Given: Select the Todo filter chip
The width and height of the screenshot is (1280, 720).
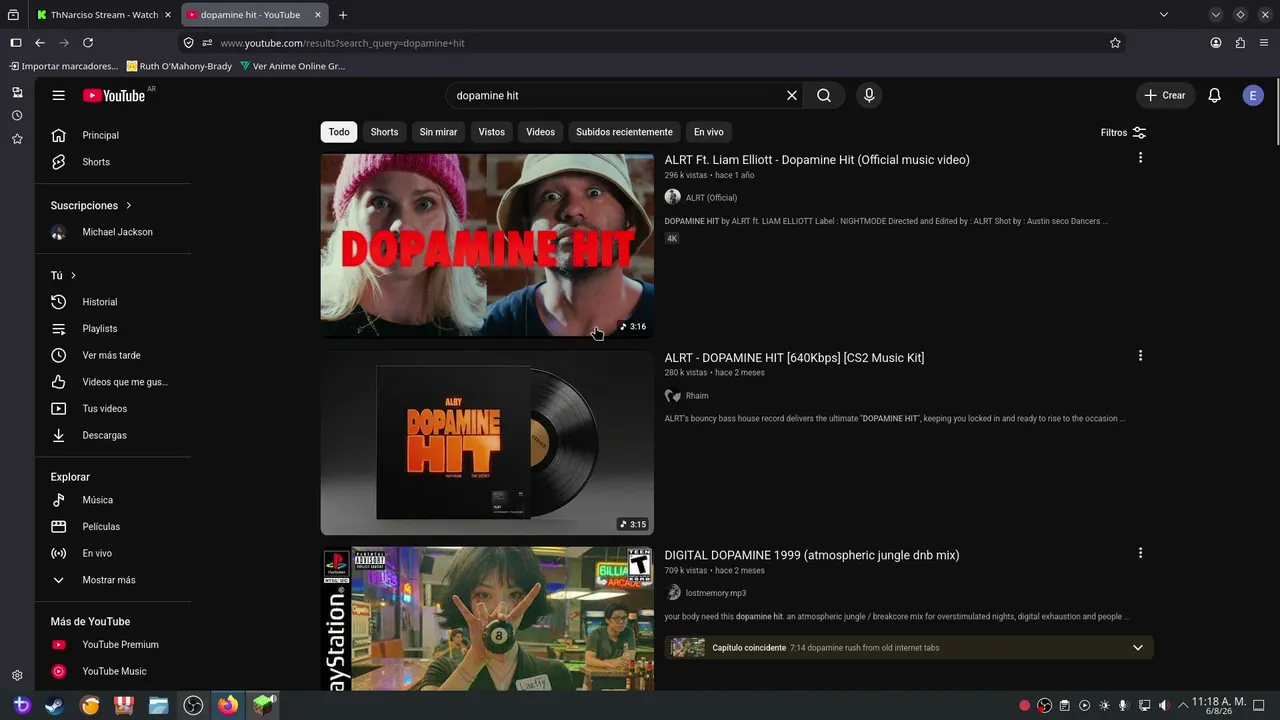Looking at the screenshot, I should [x=339, y=132].
